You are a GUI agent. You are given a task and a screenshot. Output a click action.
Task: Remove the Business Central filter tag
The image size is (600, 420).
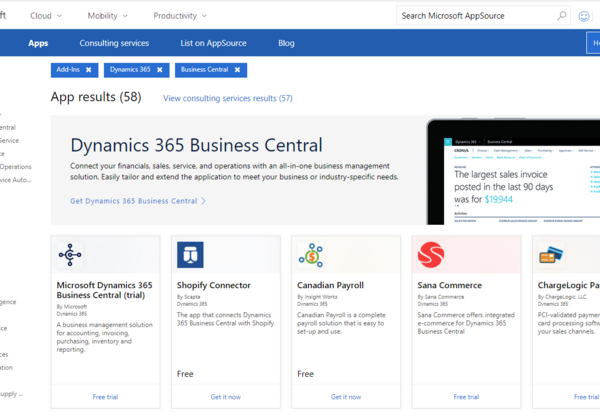pos(238,70)
